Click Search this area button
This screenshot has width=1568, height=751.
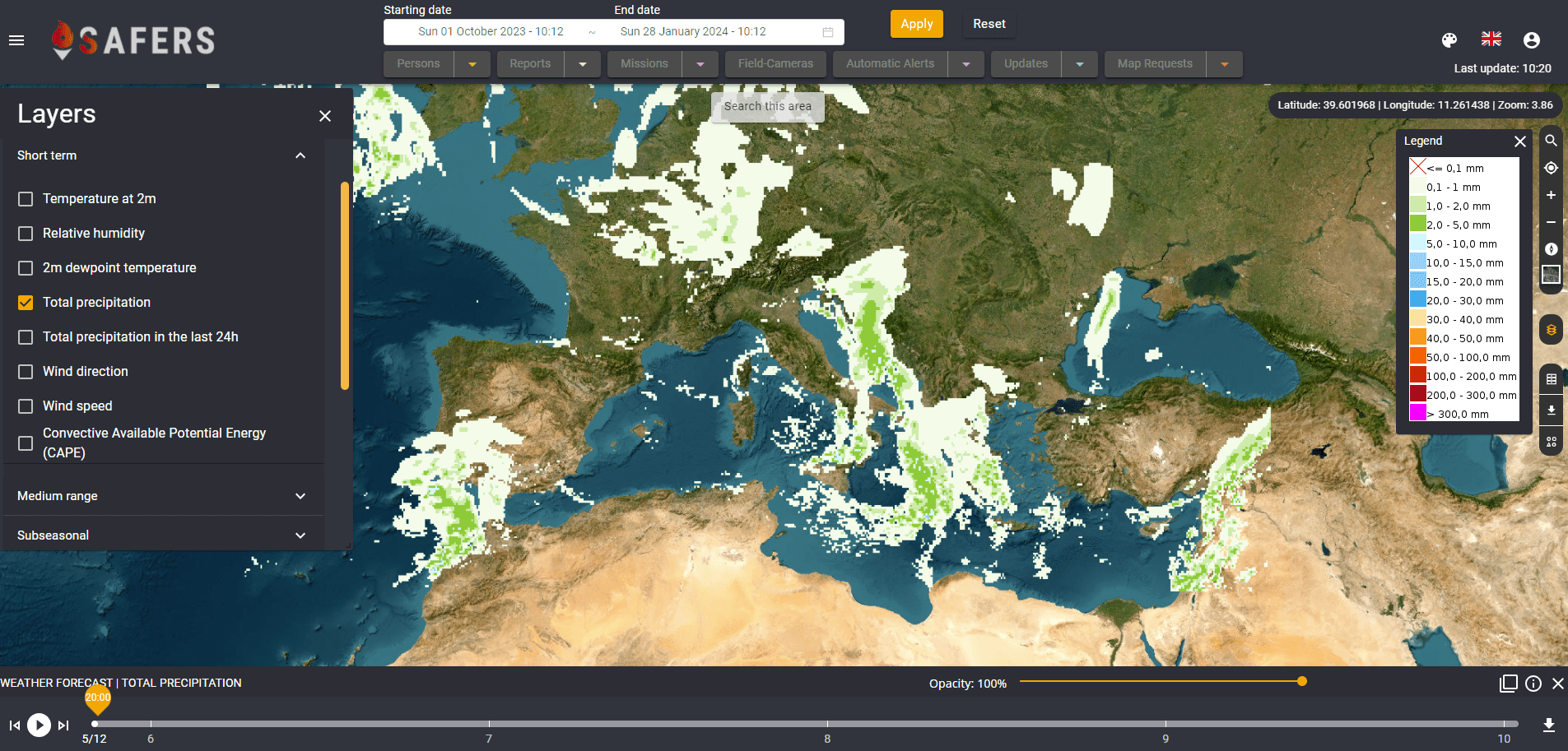coord(767,107)
